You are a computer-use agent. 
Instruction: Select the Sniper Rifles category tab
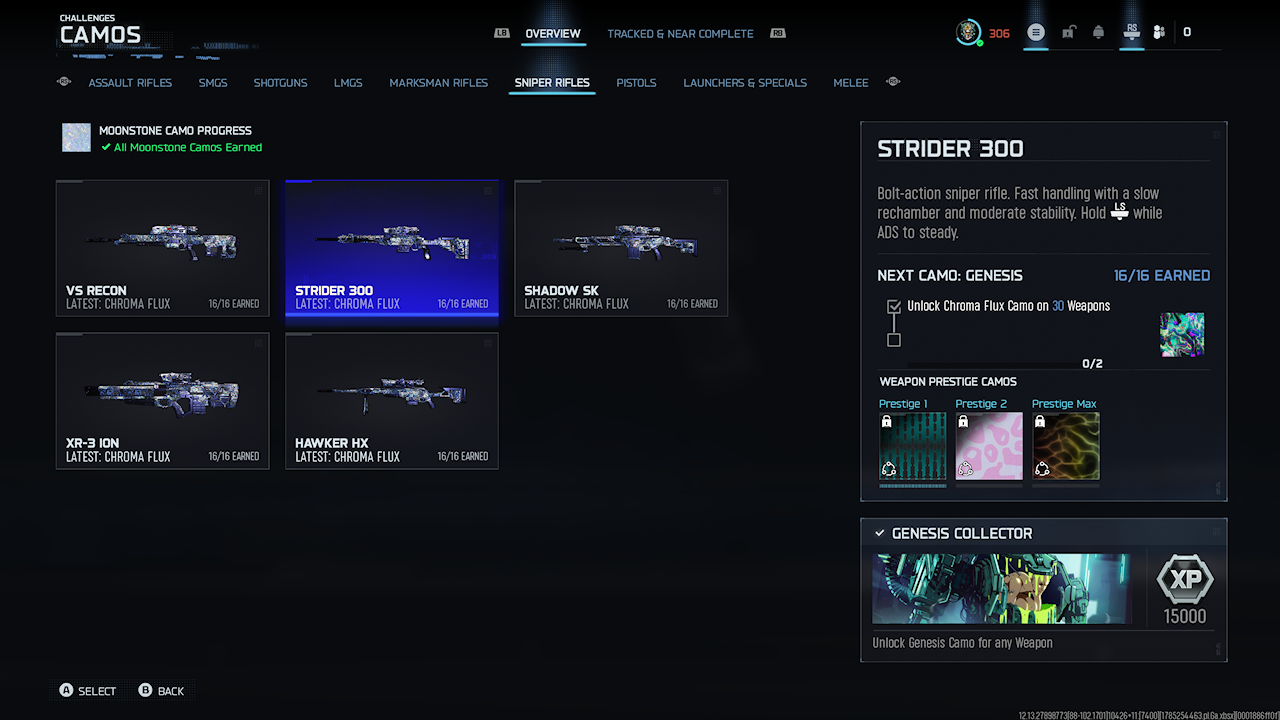click(552, 83)
